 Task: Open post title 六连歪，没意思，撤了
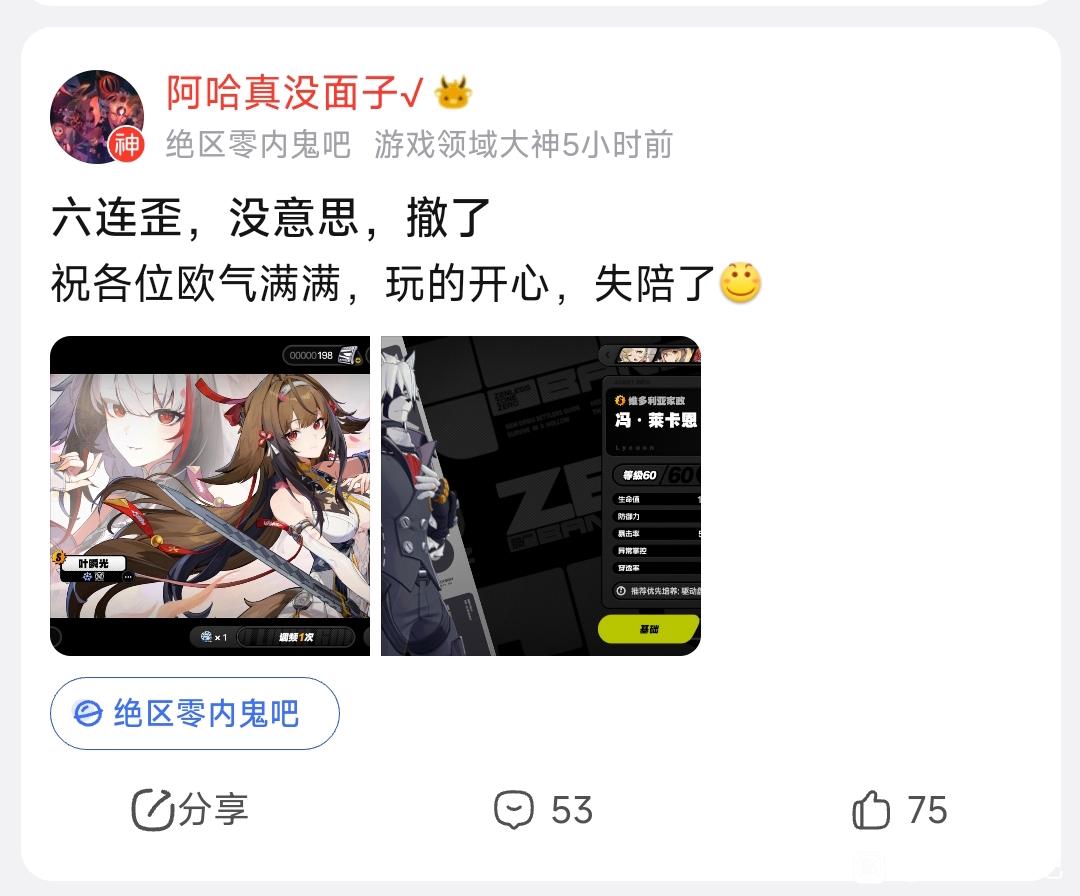271,218
